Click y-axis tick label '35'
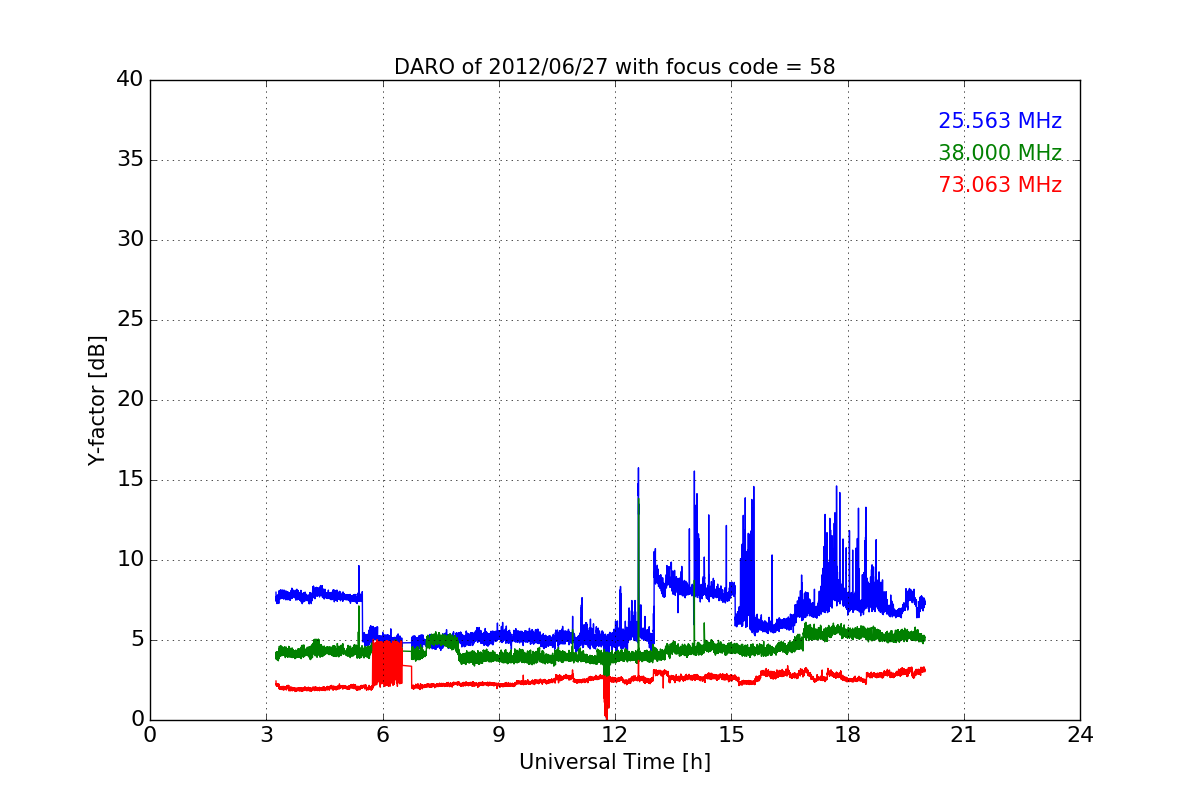1200x800 pixels. [130, 160]
